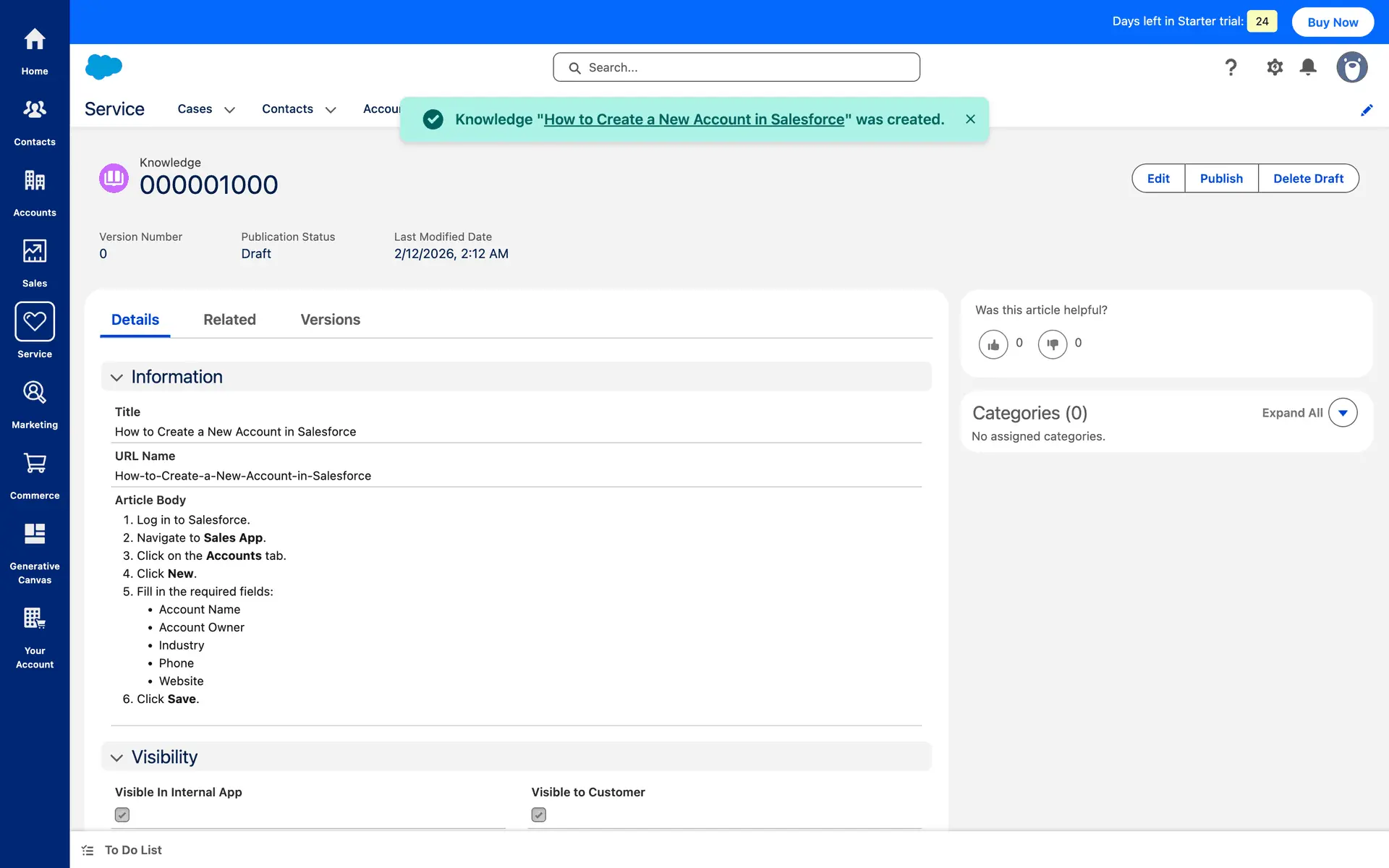
Task: Click the pencil edit navigation icon
Action: pos(1367,110)
